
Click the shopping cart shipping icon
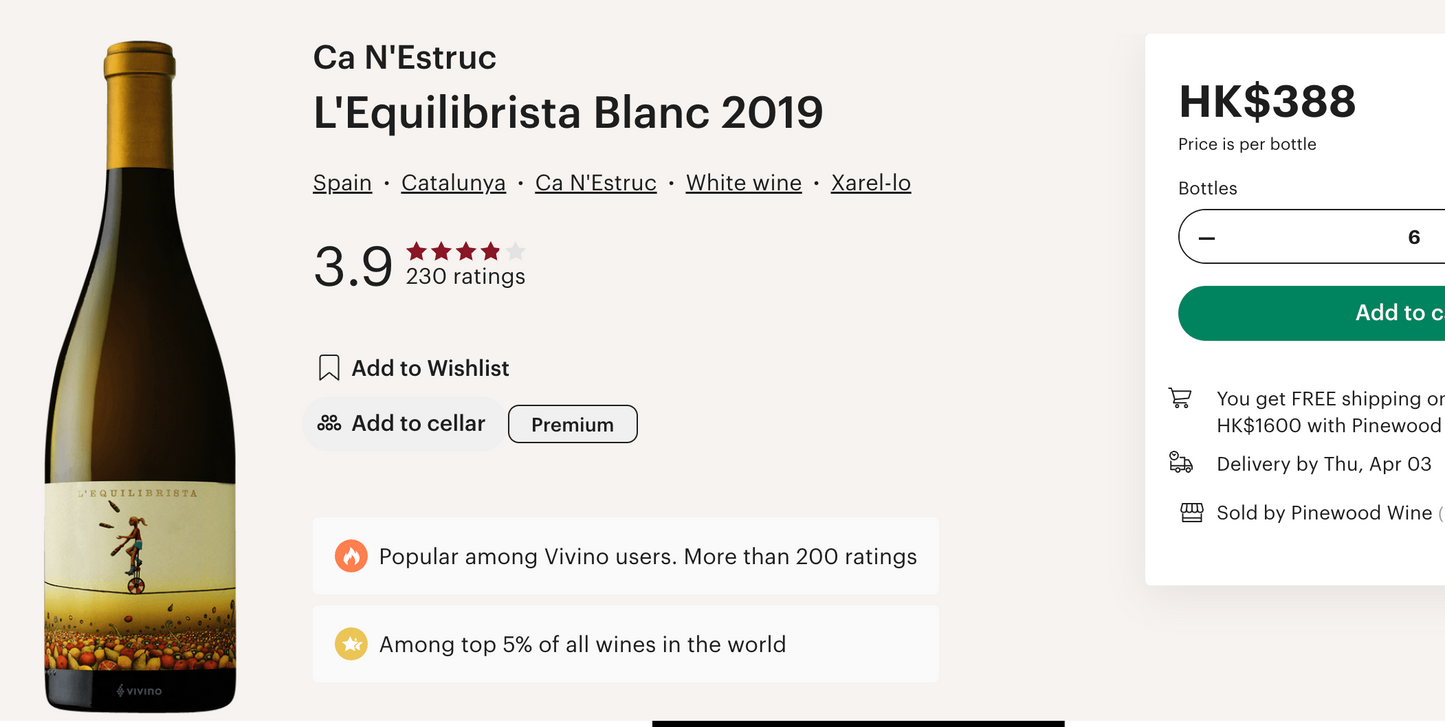pos(1180,398)
